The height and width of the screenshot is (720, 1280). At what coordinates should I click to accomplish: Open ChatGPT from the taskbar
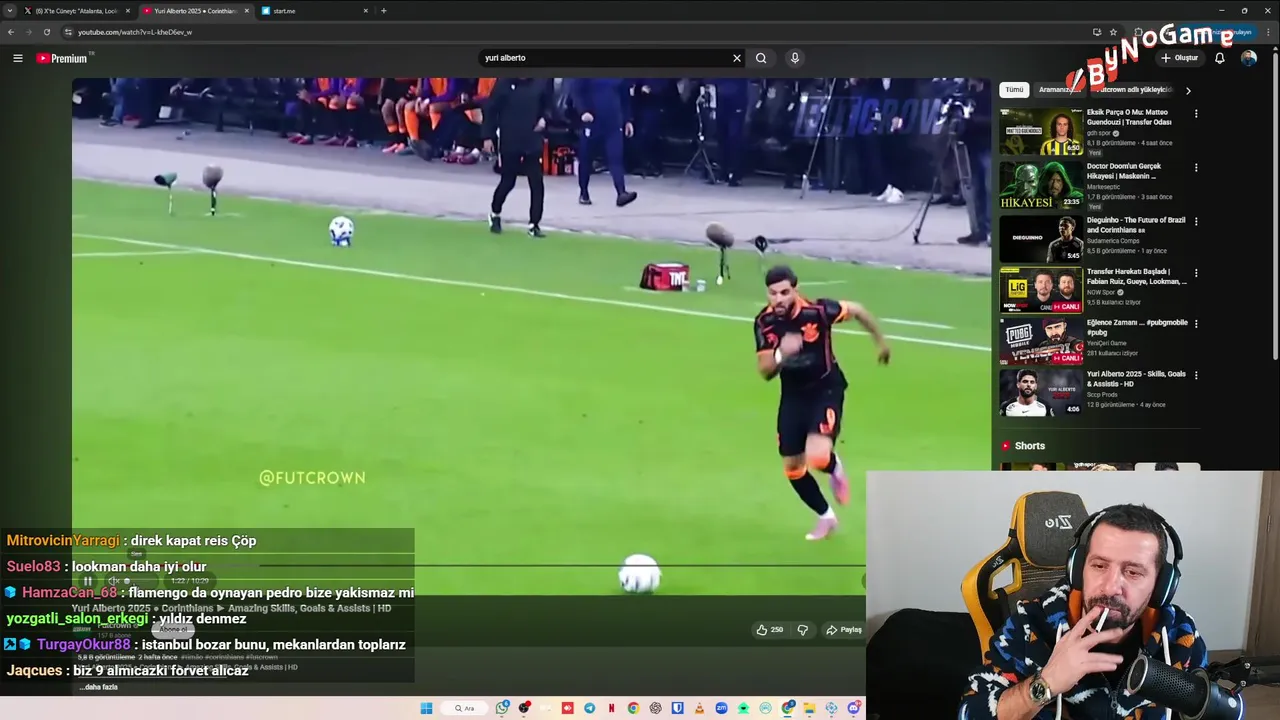point(655,708)
